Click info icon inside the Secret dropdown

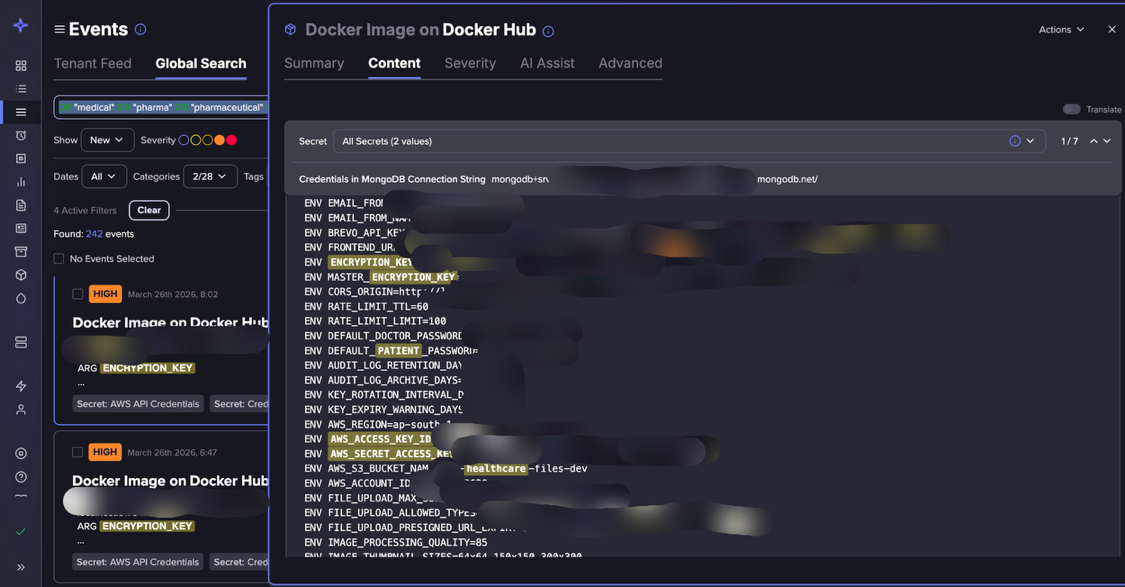click(x=1015, y=141)
